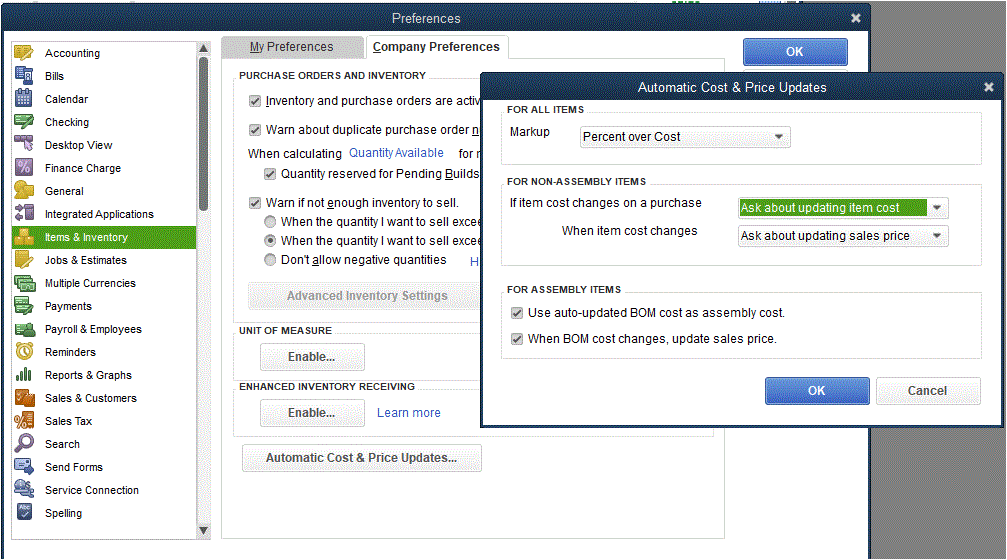Select Don't allow negative quantities option
The height and width of the screenshot is (560, 1007).
click(270, 260)
